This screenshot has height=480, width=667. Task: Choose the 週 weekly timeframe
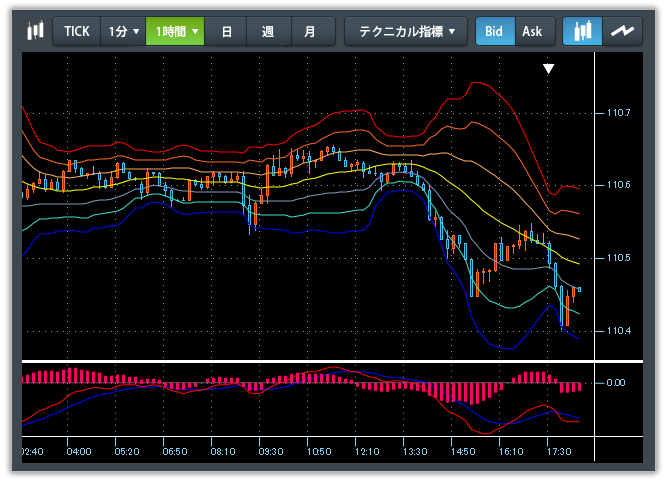coord(268,31)
